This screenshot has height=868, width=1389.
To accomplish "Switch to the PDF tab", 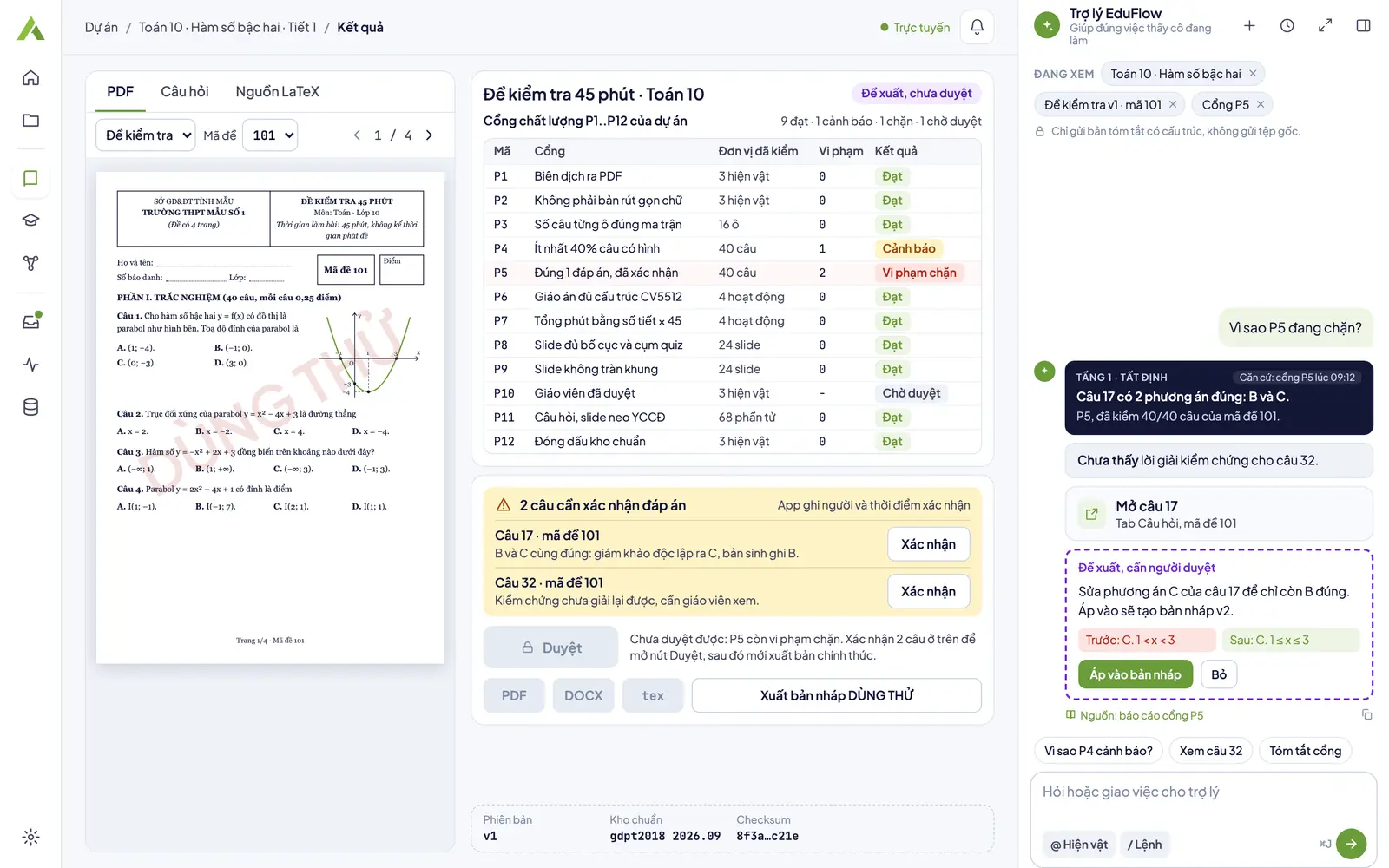I will pos(120,92).
